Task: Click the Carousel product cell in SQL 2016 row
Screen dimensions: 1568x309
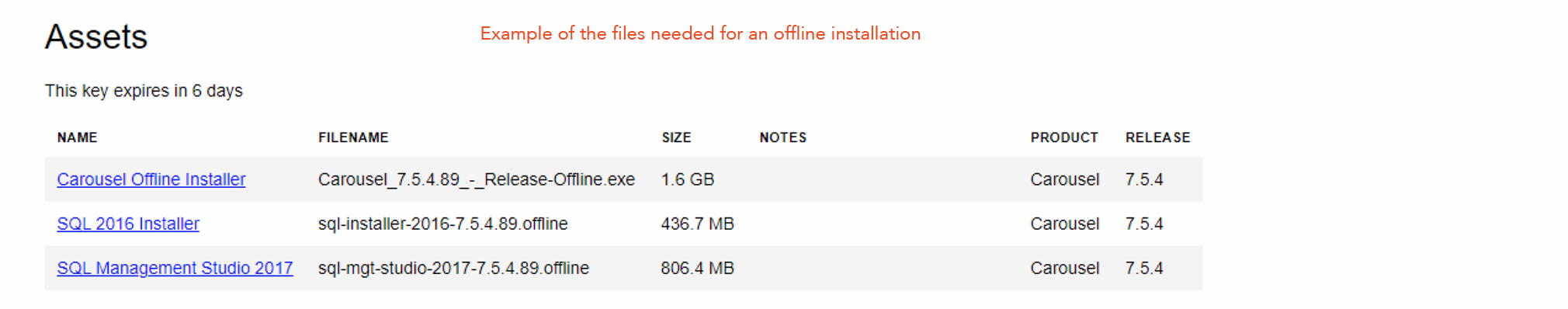Action: click(x=1065, y=224)
